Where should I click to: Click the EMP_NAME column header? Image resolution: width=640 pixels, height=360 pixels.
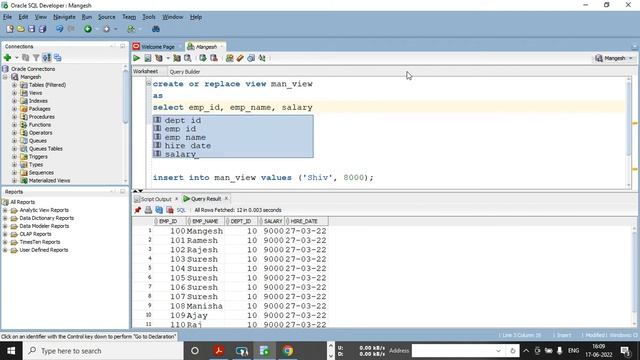click(205, 221)
